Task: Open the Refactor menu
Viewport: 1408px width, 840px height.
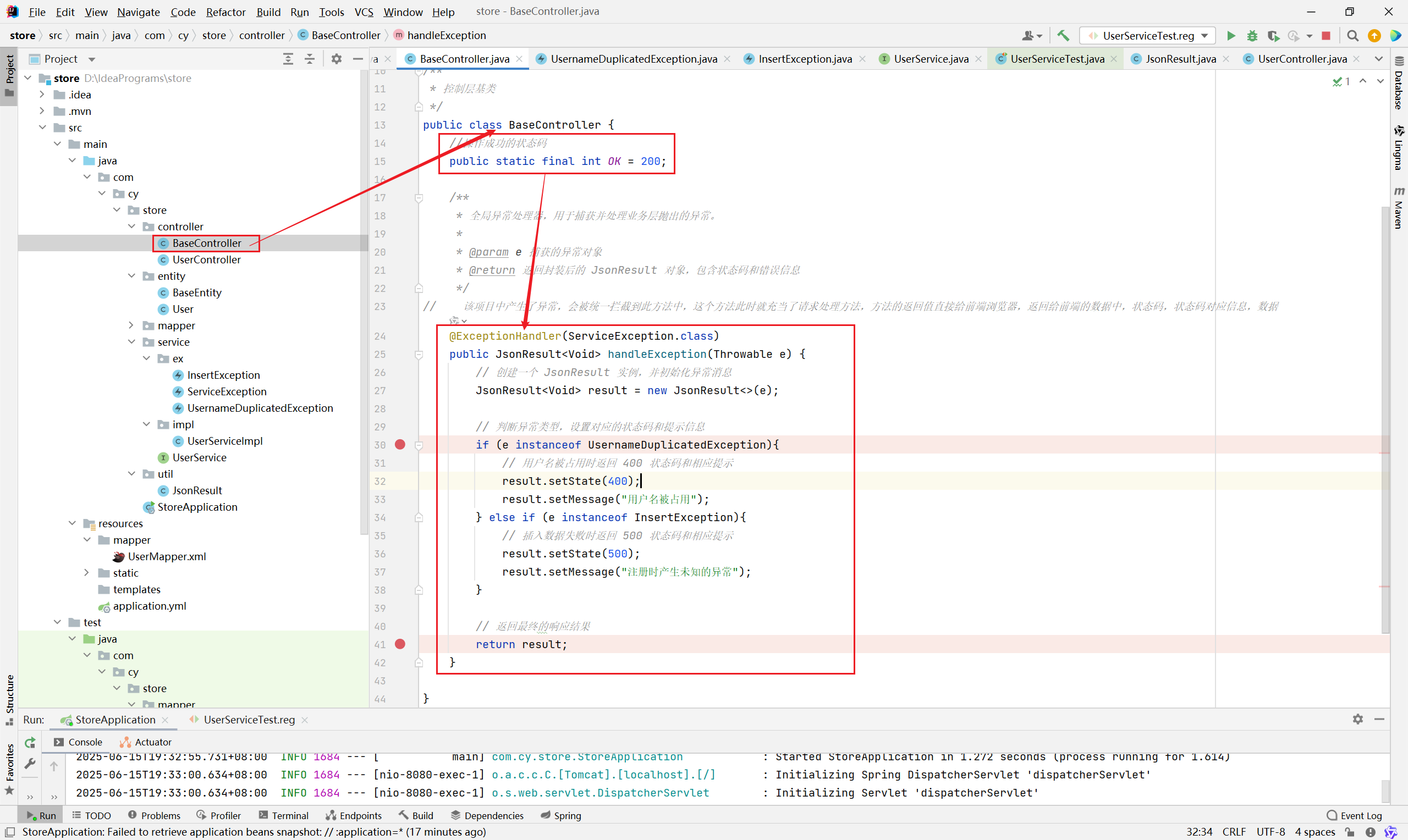Action: pos(226,12)
